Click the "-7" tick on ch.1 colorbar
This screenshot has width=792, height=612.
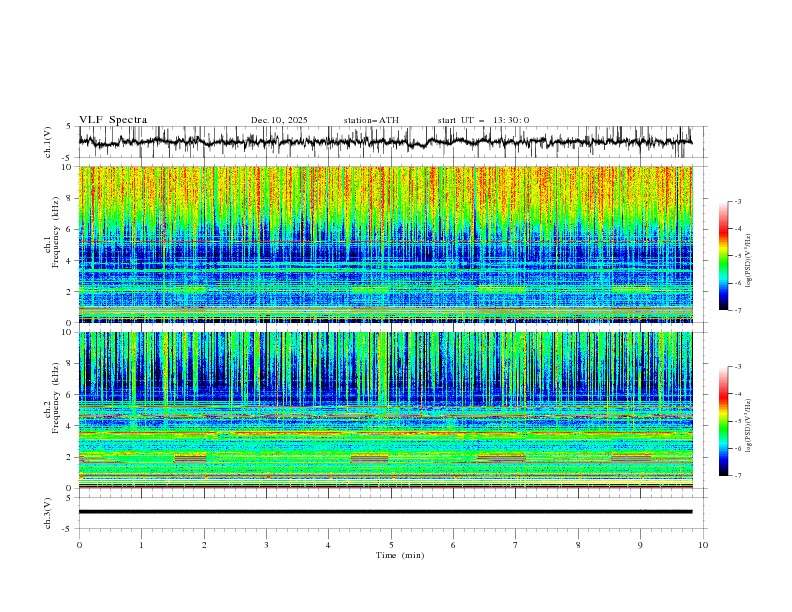(737, 311)
